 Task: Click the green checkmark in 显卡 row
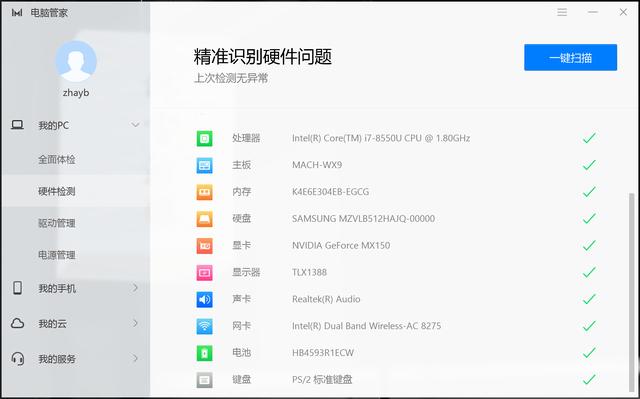click(589, 245)
